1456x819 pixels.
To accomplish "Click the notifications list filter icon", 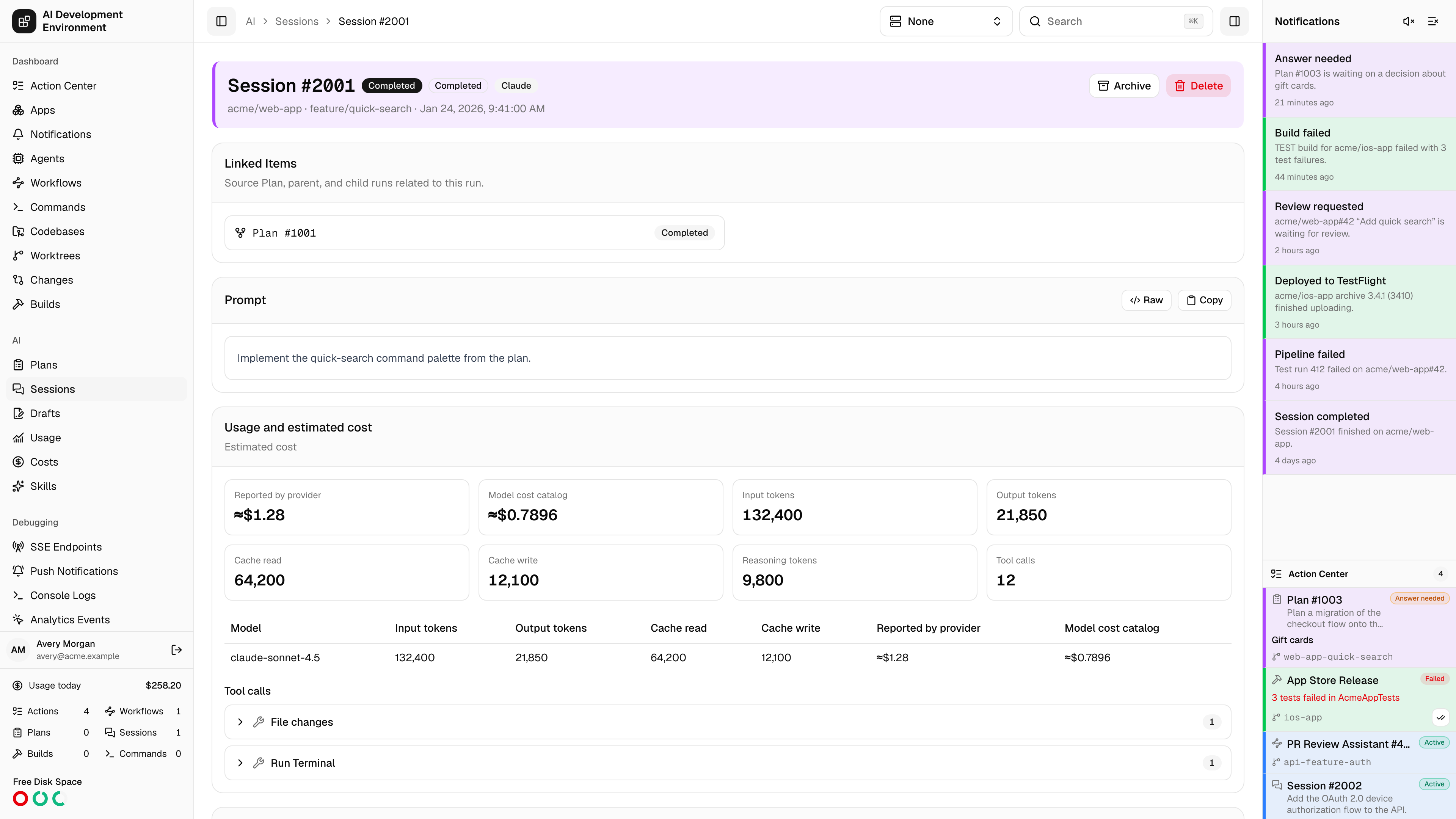I will click(1433, 22).
